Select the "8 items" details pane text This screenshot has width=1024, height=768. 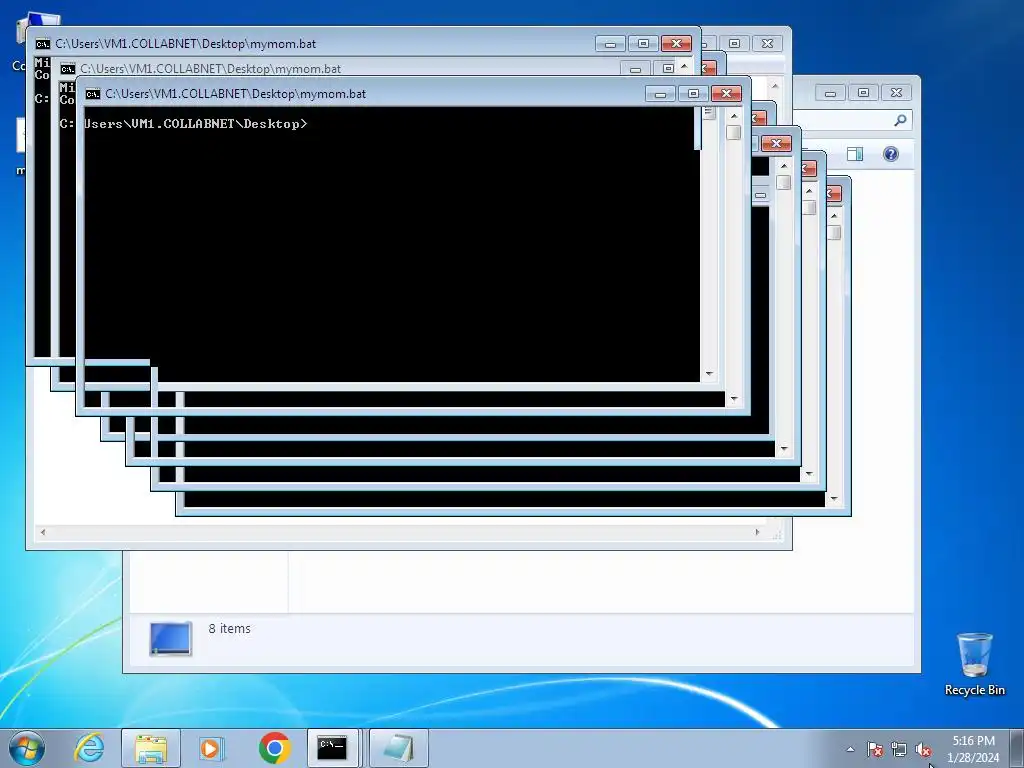pyautogui.click(x=229, y=628)
